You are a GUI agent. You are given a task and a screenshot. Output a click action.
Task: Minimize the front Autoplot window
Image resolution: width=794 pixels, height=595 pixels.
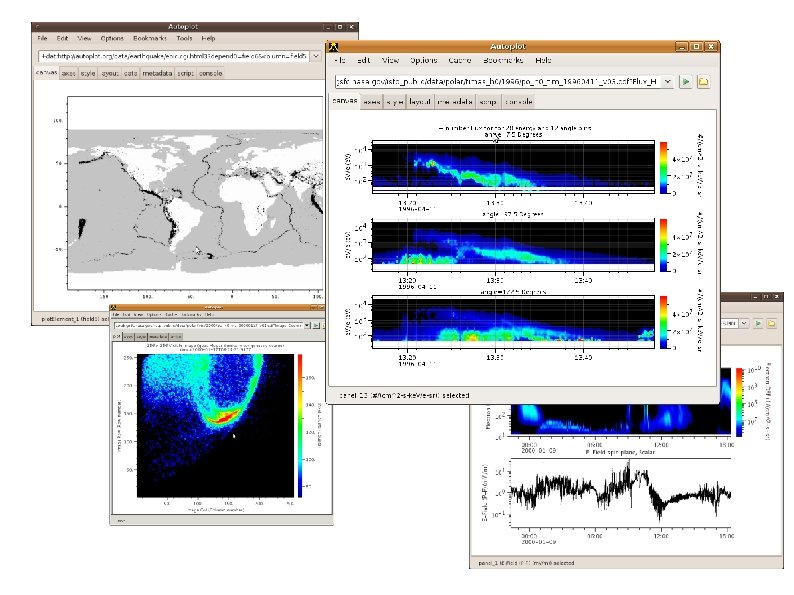[682, 47]
